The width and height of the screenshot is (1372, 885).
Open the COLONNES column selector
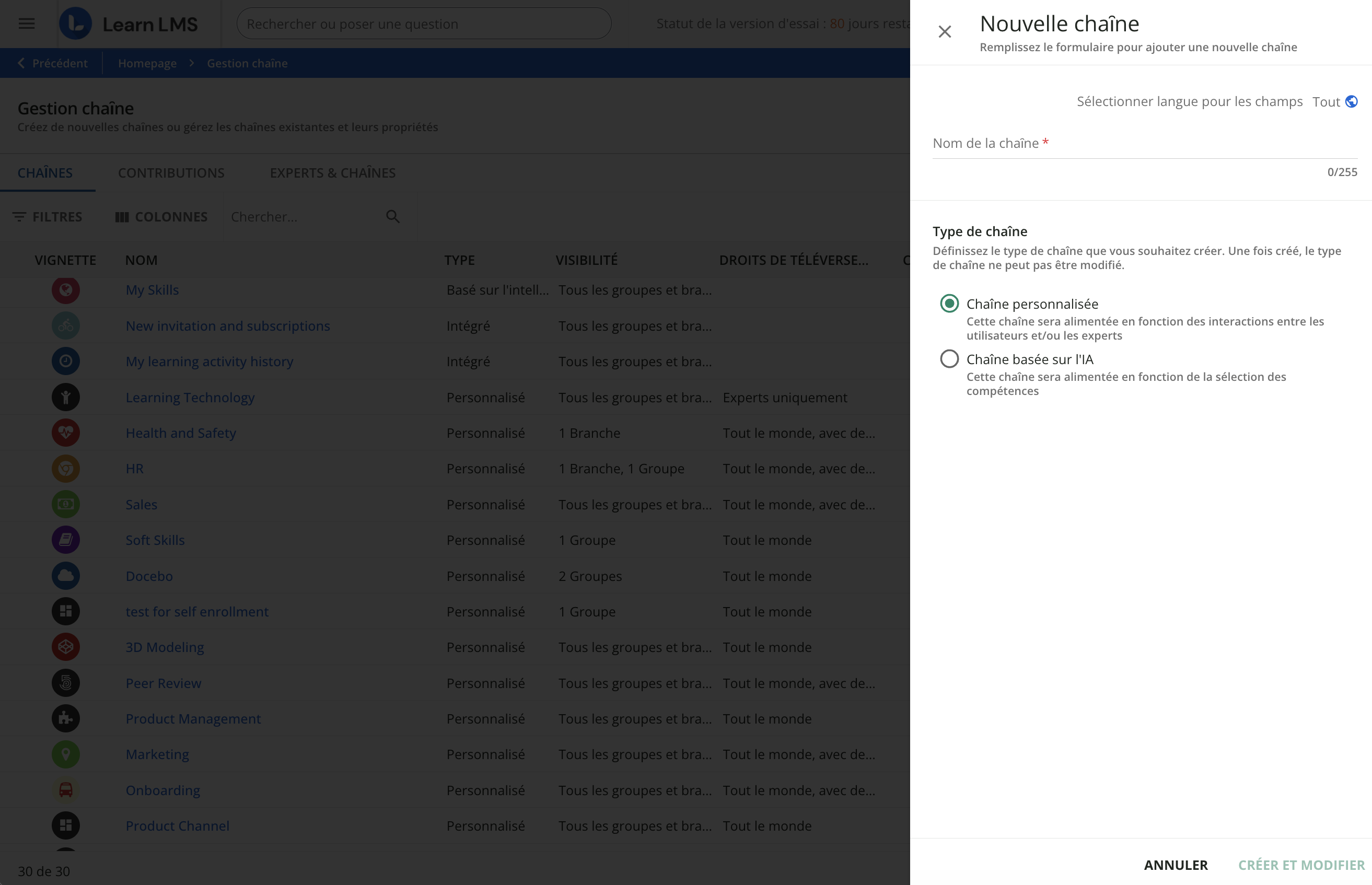pyautogui.click(x=161, y=217)
